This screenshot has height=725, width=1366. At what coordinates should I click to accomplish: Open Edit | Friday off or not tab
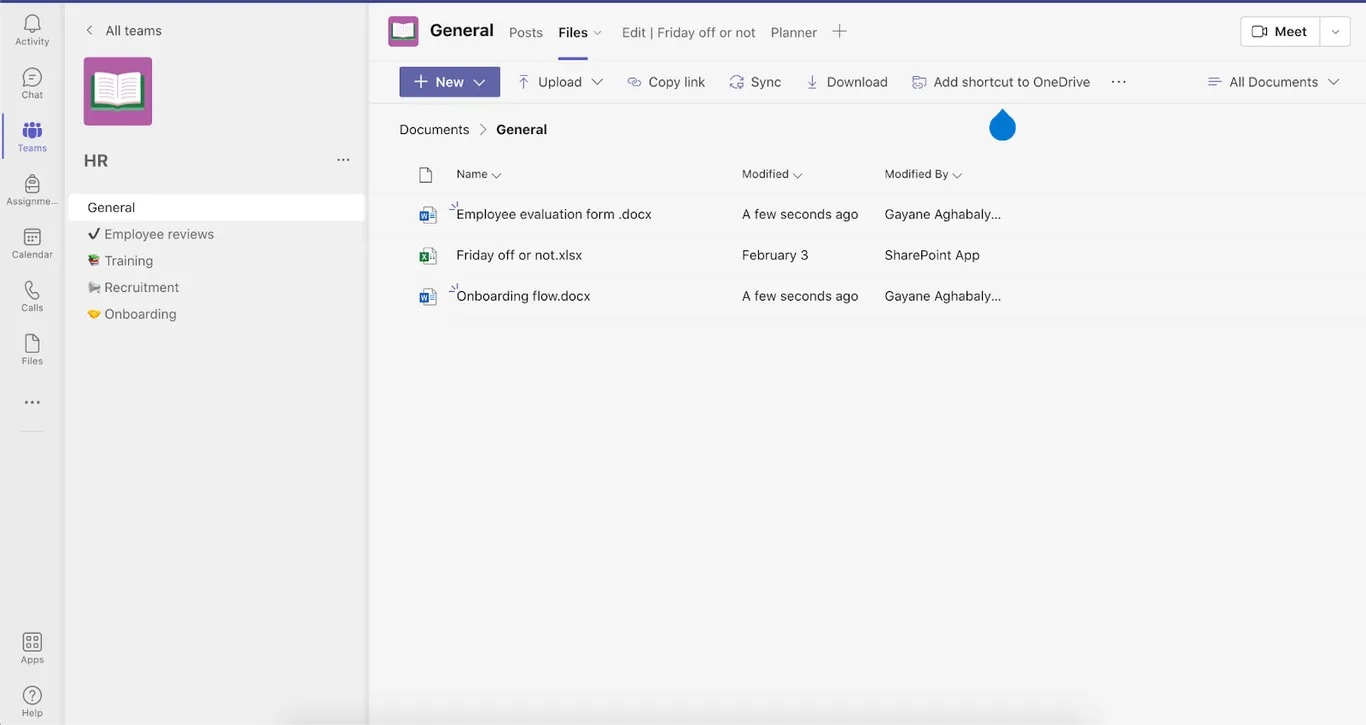689,32
